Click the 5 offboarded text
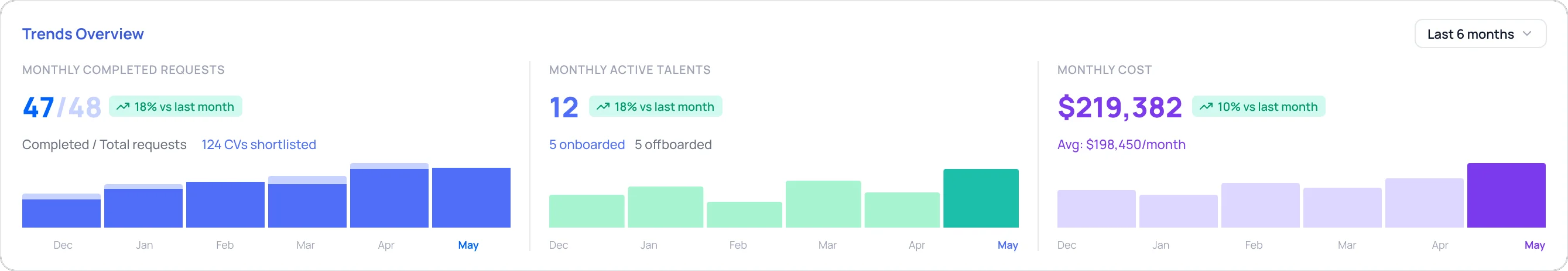1568x271 pixels. pyautogui.click(x=673, y=145)
